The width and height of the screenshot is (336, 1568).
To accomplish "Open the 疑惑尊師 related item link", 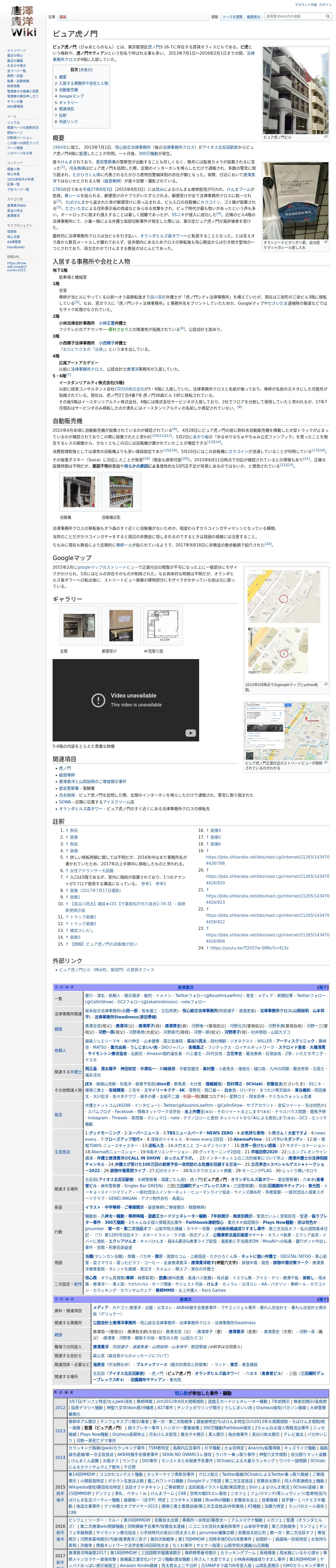I will coord(66,775).
